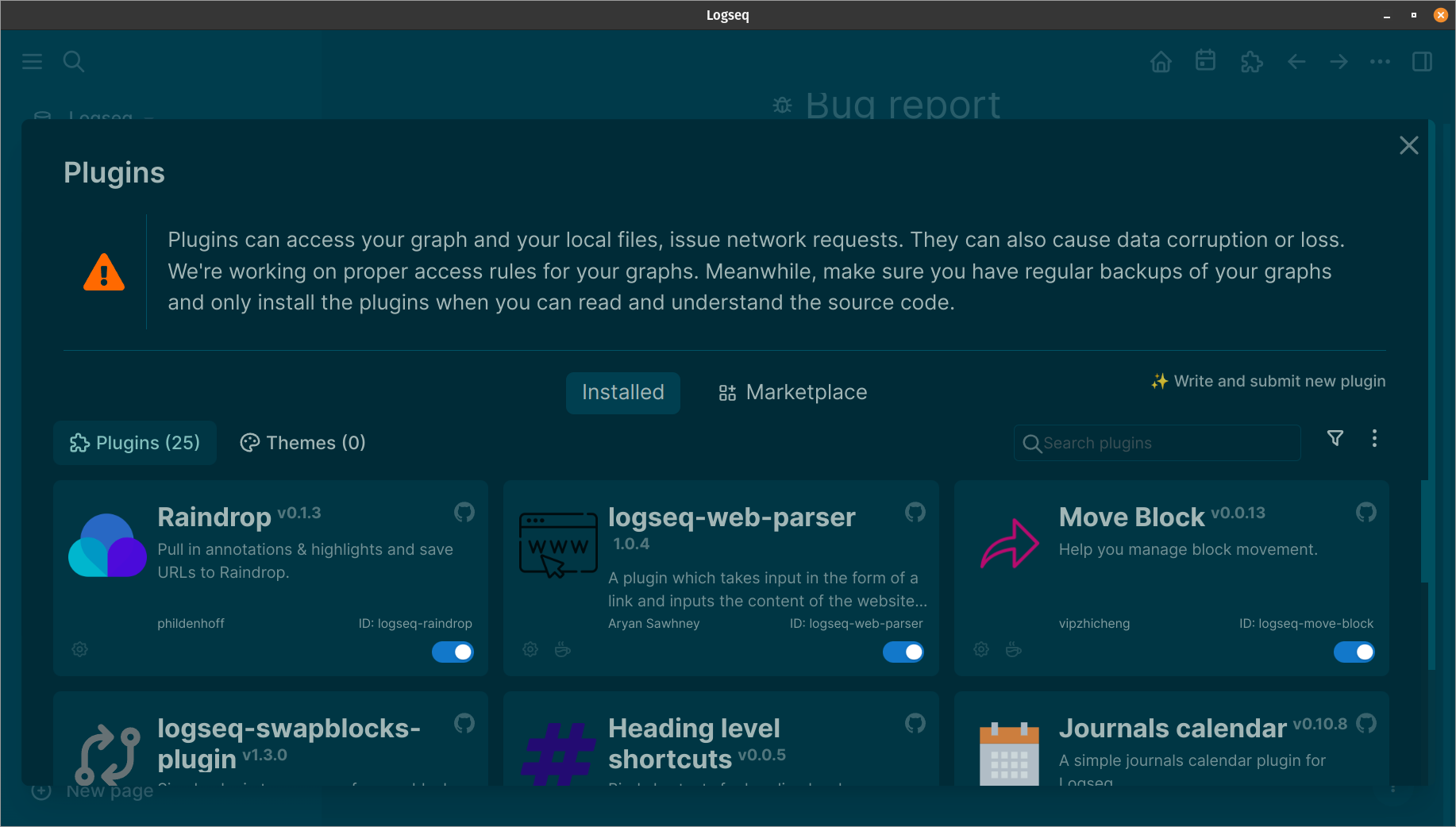The image size is (1456, 827).
Task: Turn off the logseq-web-parser plugin
Action: pos(903,652)
